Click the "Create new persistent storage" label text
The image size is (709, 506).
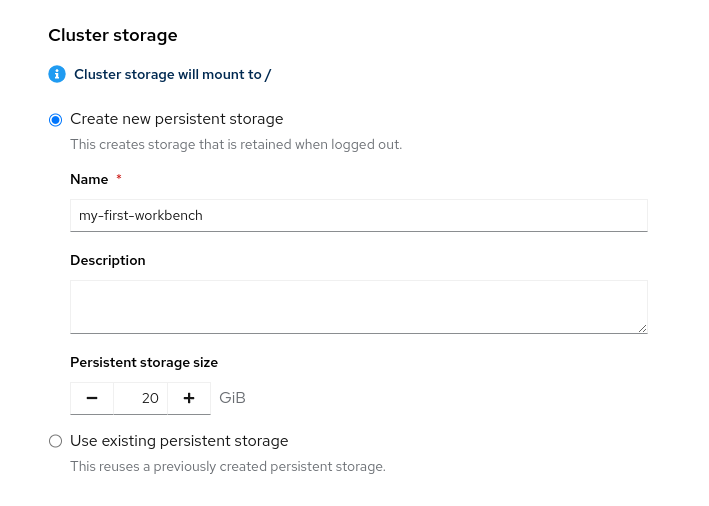pyautogui.click(x=176, y=119)
